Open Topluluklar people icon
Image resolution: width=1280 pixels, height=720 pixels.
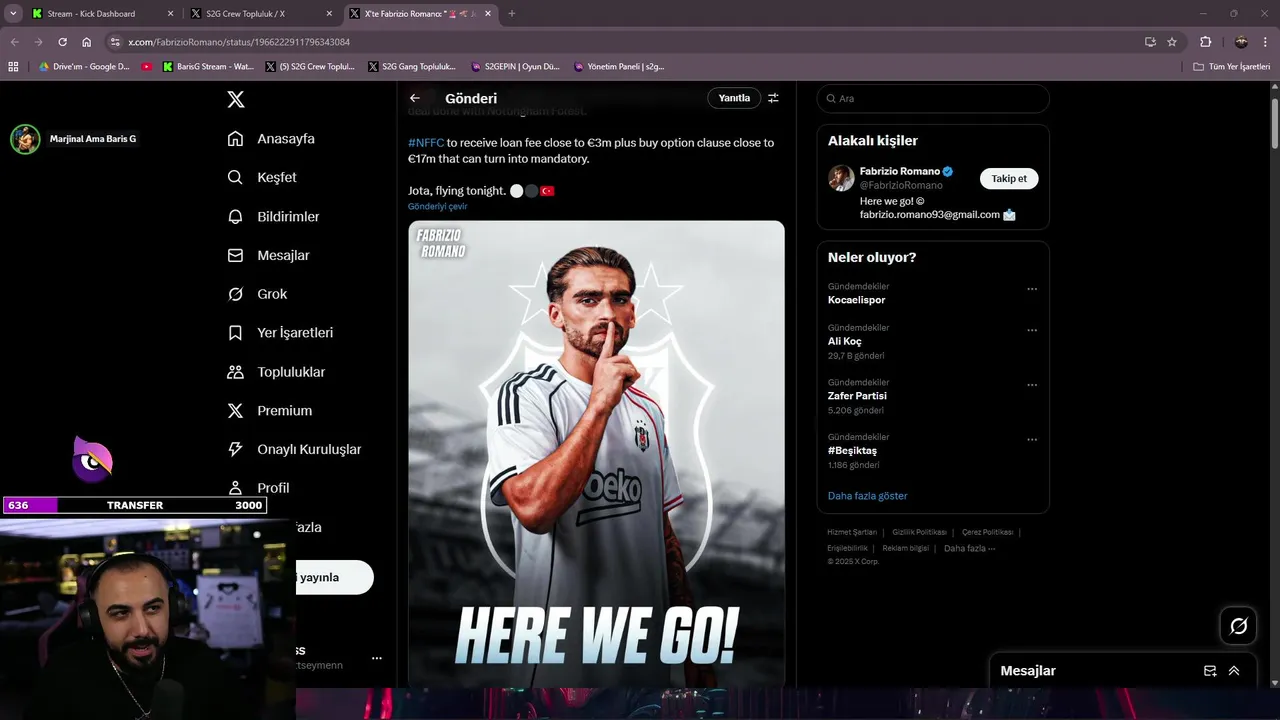235,372
